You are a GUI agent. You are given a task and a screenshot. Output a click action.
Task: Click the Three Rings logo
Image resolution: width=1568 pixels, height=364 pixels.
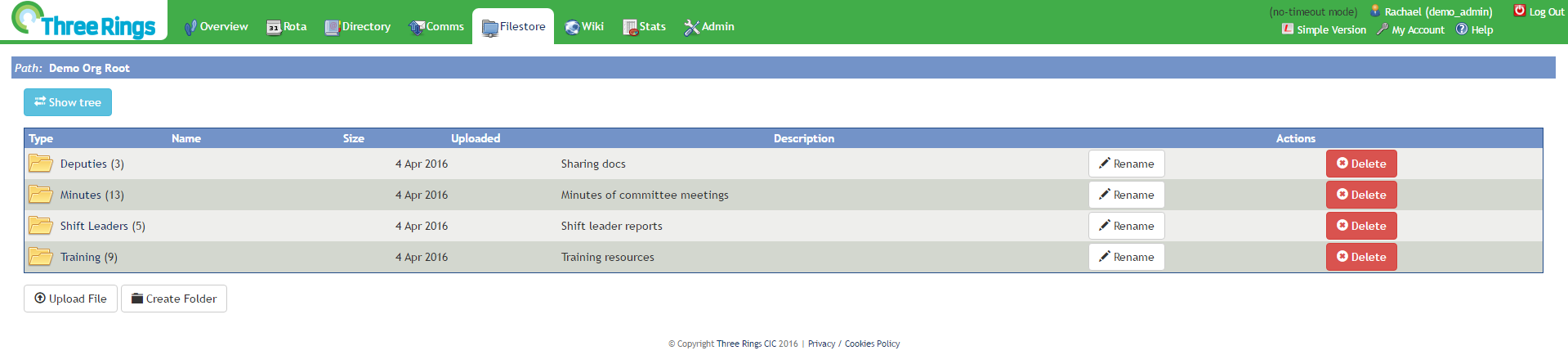tap(83, 20)
